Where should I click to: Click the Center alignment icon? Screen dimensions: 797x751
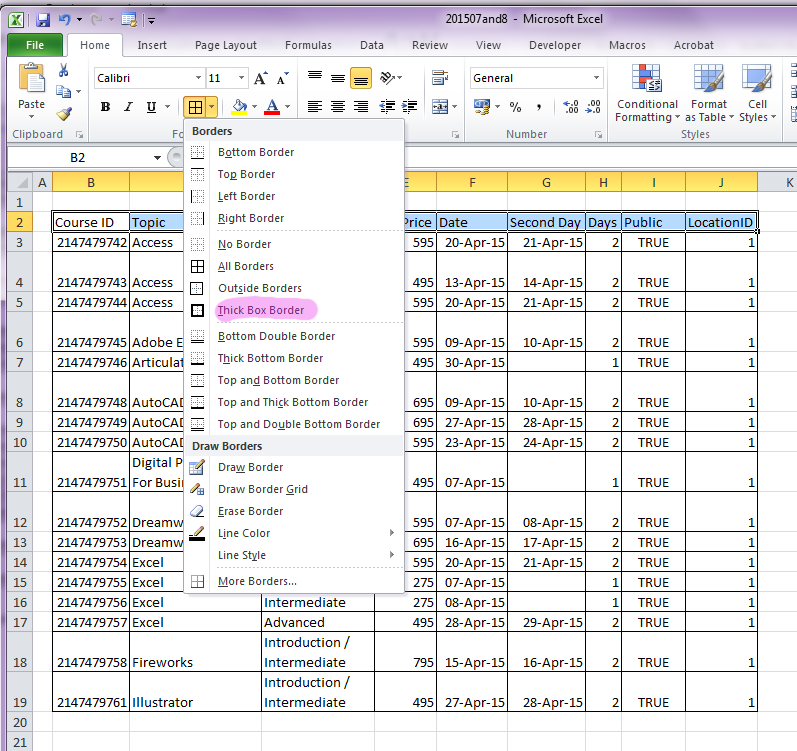click(338, 107)
